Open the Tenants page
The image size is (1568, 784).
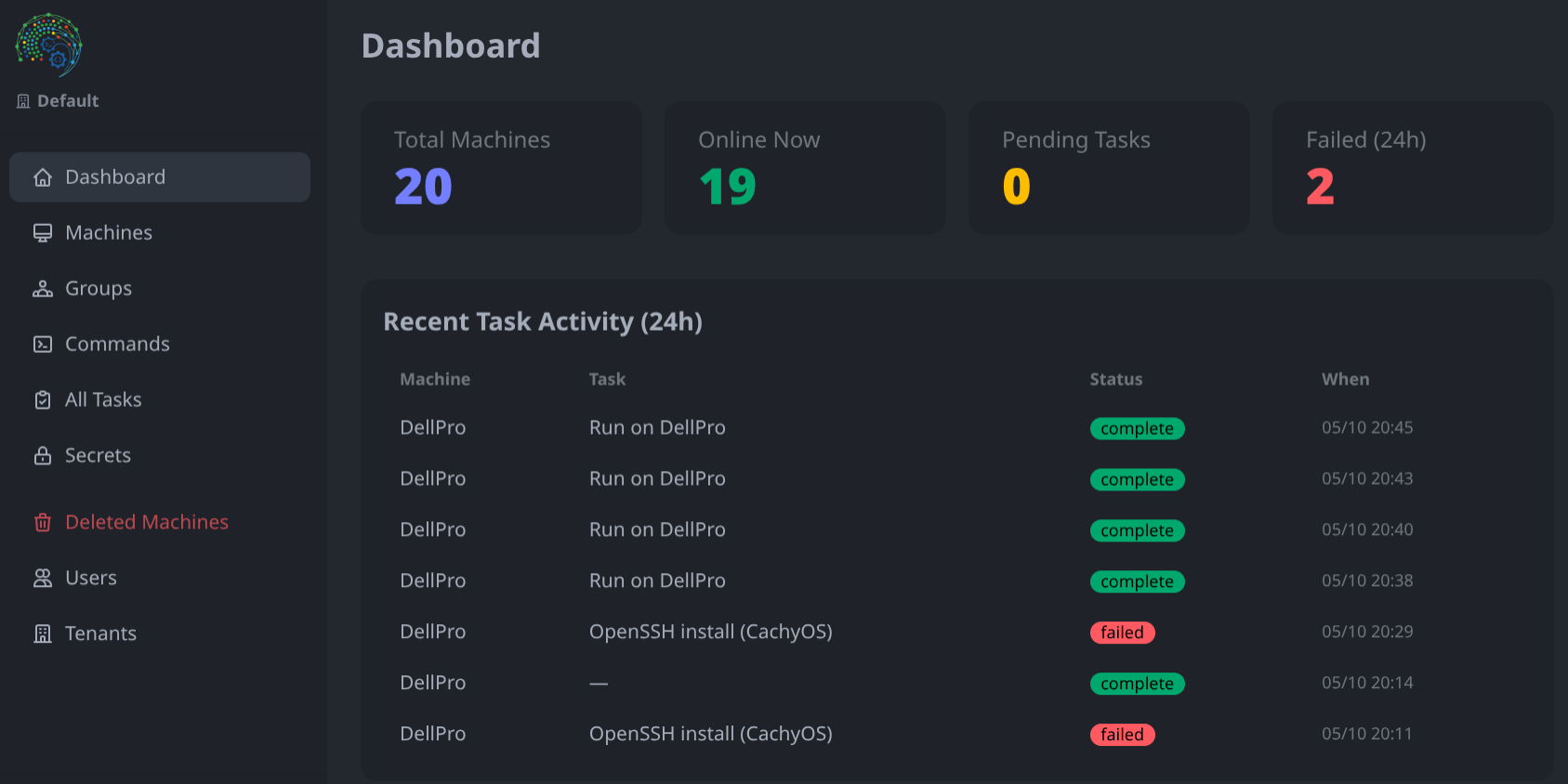coord(160,634)
